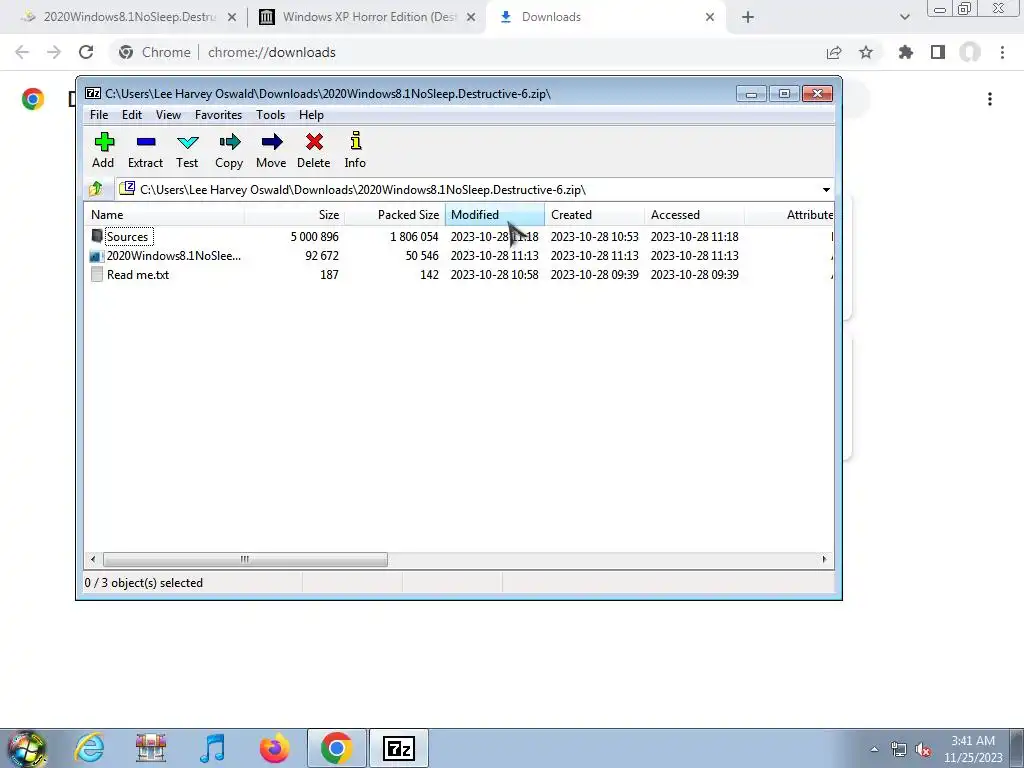1024x768 pixels.
Task: Open the Favorites menu
Action: [x=218, y=115]
